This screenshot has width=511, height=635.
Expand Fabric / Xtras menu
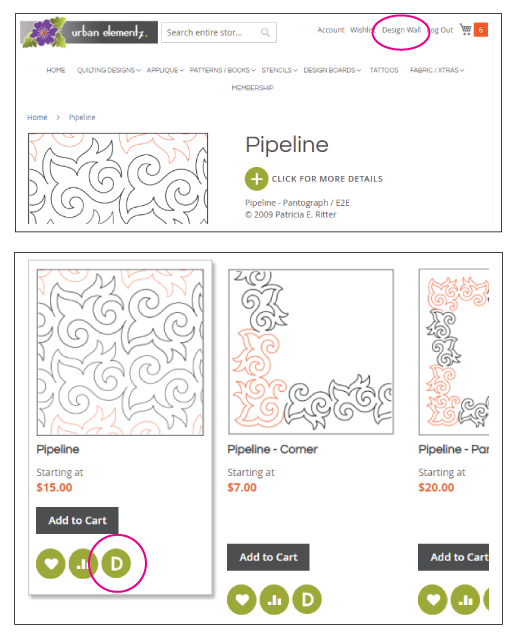tap(437, 70)
